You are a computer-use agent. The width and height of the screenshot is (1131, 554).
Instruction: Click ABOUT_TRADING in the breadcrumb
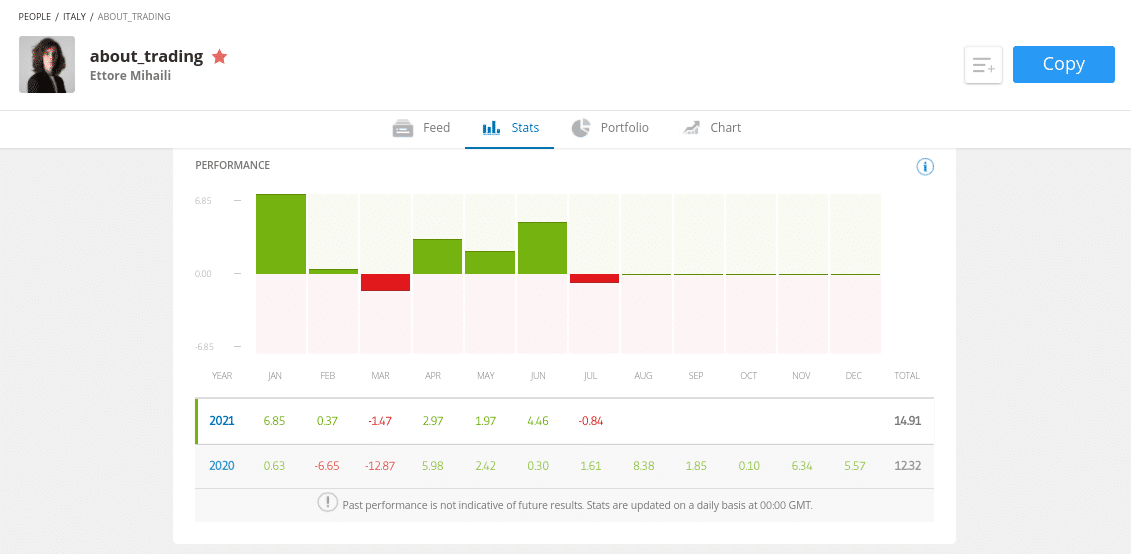[134, 17]
